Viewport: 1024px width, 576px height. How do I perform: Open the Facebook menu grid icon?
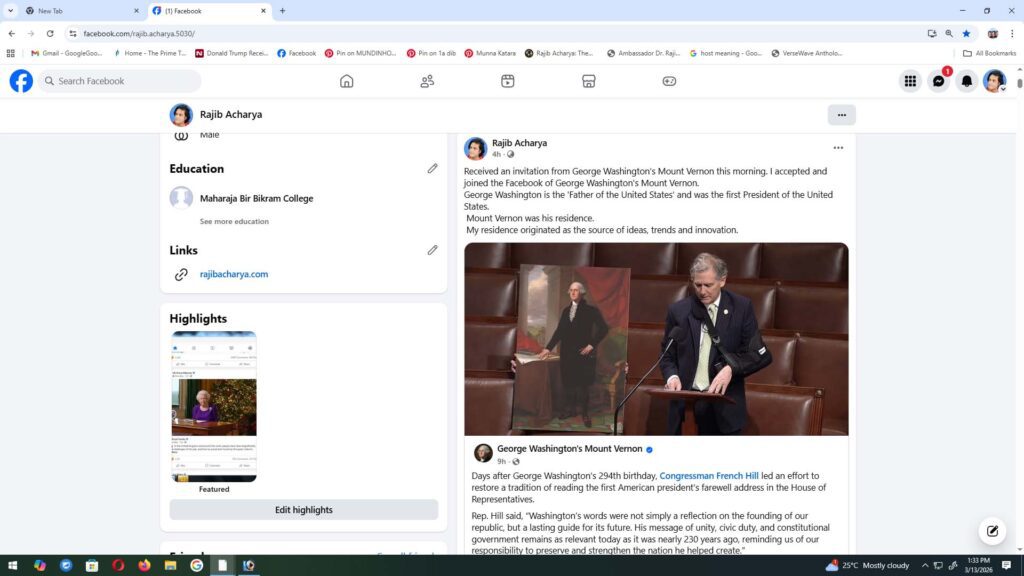910,81
